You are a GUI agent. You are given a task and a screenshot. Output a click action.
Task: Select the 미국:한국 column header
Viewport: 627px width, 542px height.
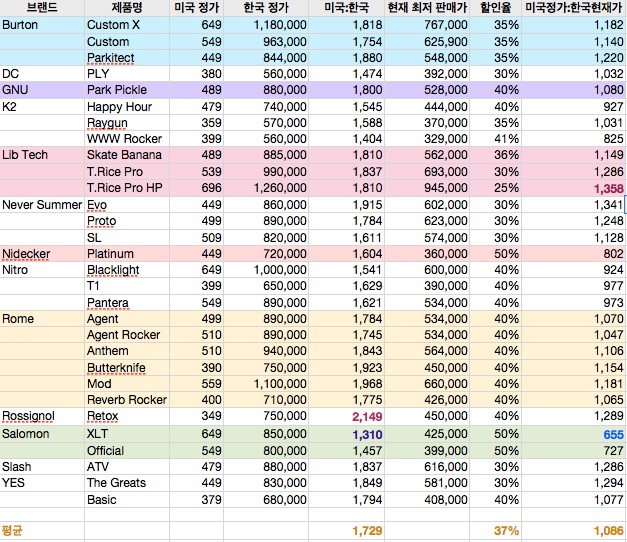pyautogui.click(x=347, y=8)
